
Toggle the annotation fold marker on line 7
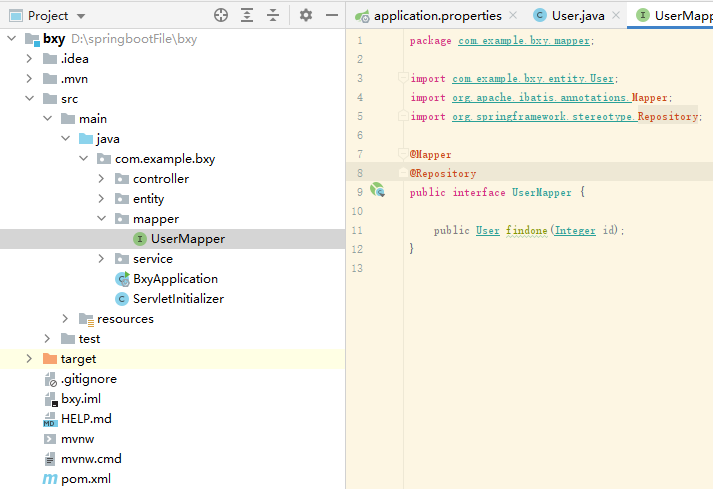(x=403, y=154)
